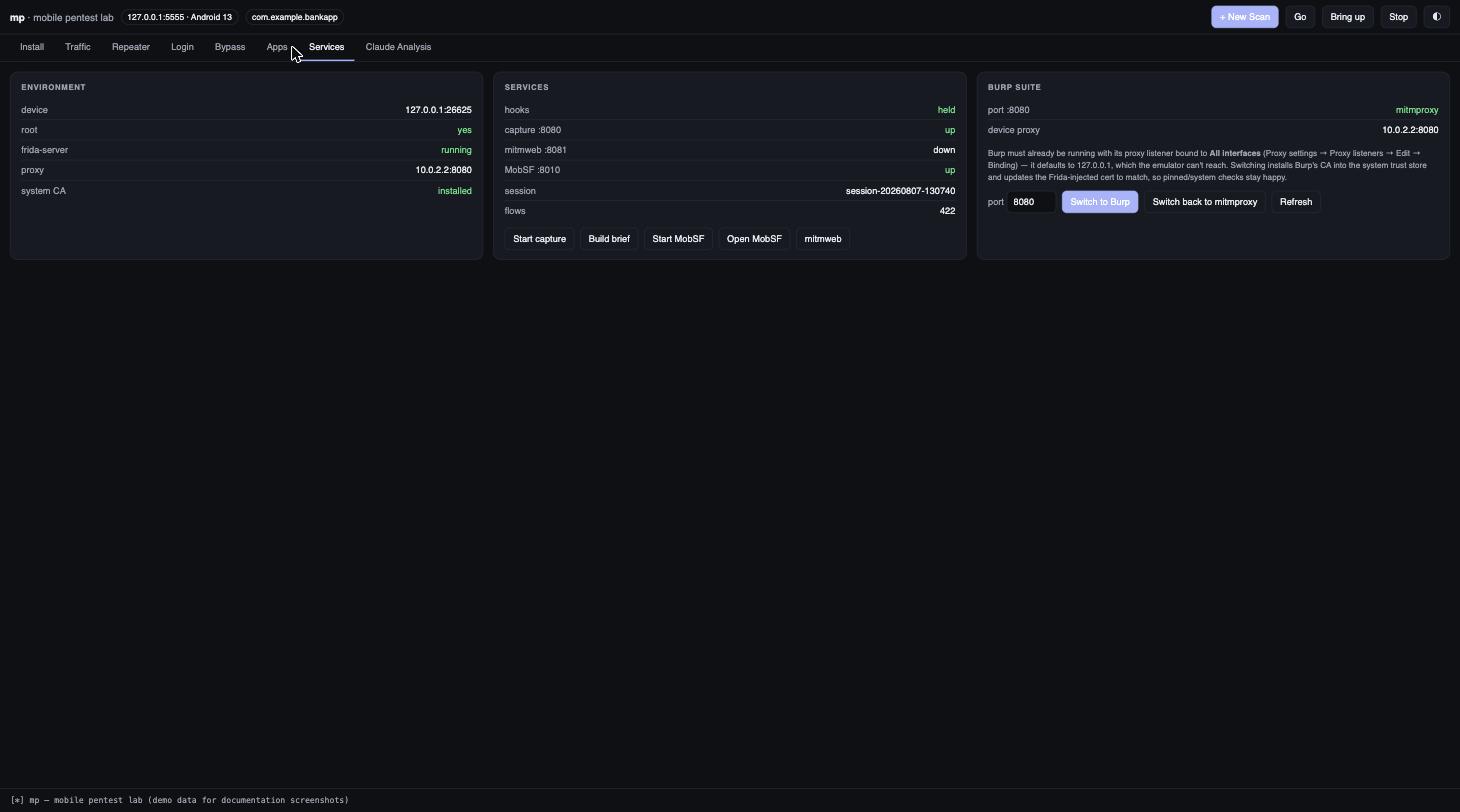Image resolution: width=1460 pixels, height=812 pixels.
Task: Click the MobSF :8010 up status
Action: (x=950, y=170)
